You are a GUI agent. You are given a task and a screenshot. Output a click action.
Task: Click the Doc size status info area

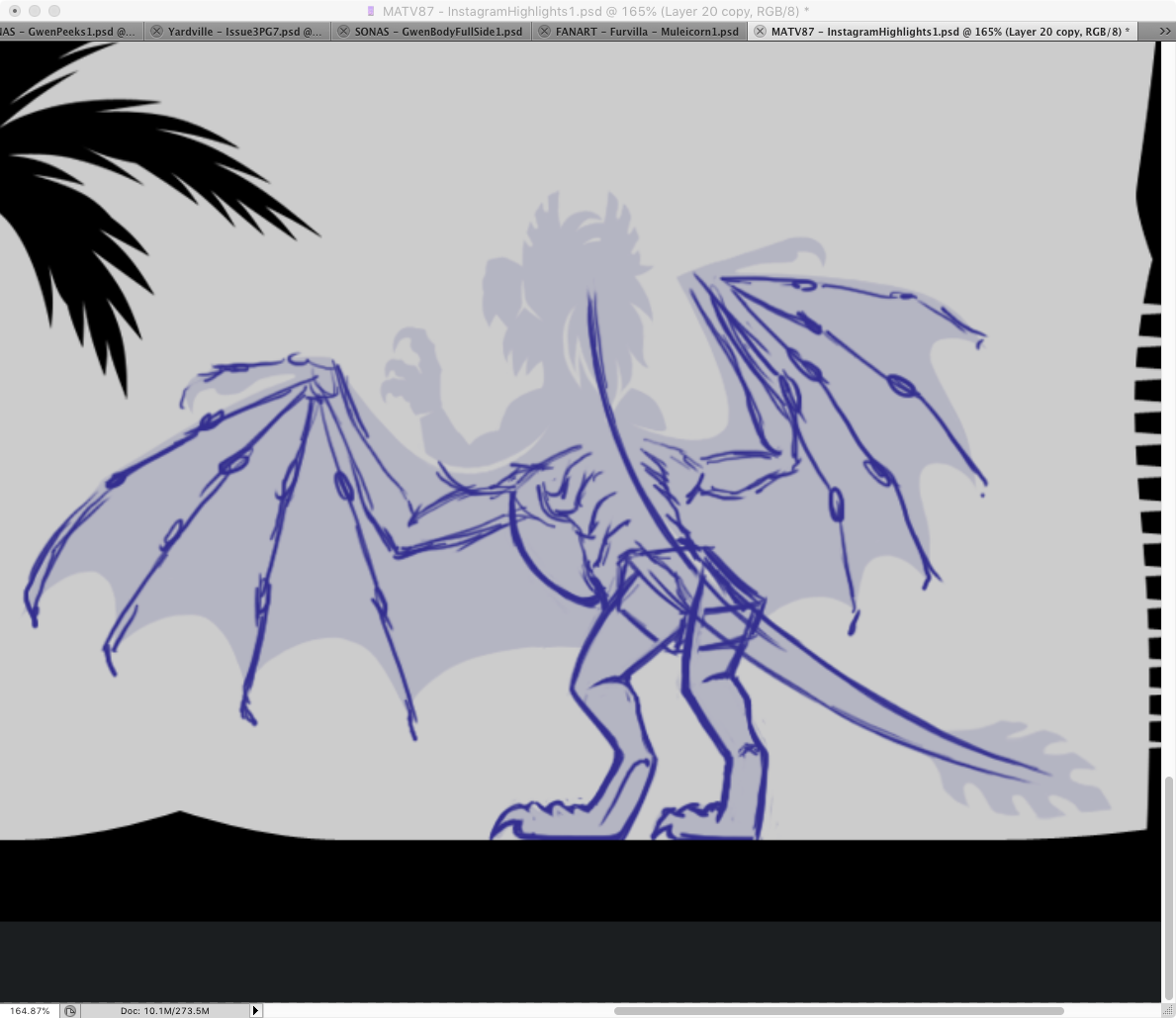pyautogui.click(x=164, y=1011)
